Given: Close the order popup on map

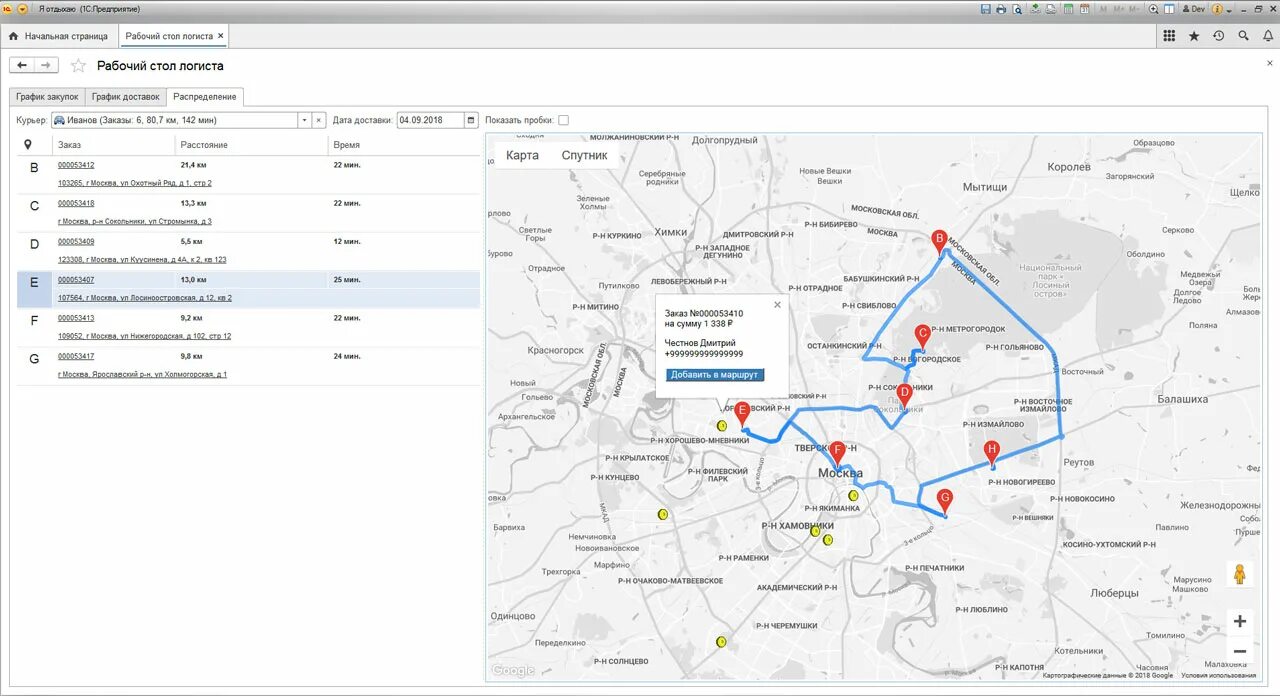Looking at the screenshot, I should coord(777,305).
